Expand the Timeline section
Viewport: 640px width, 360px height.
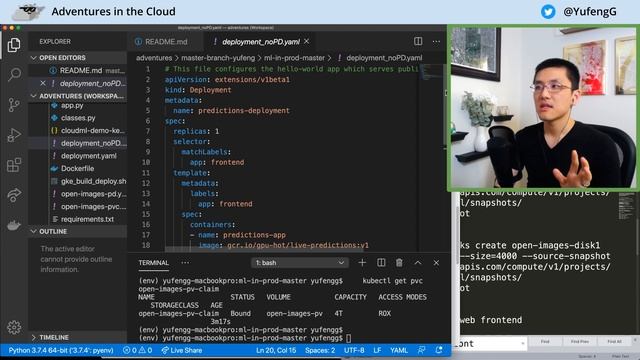[x=78, y=337]
